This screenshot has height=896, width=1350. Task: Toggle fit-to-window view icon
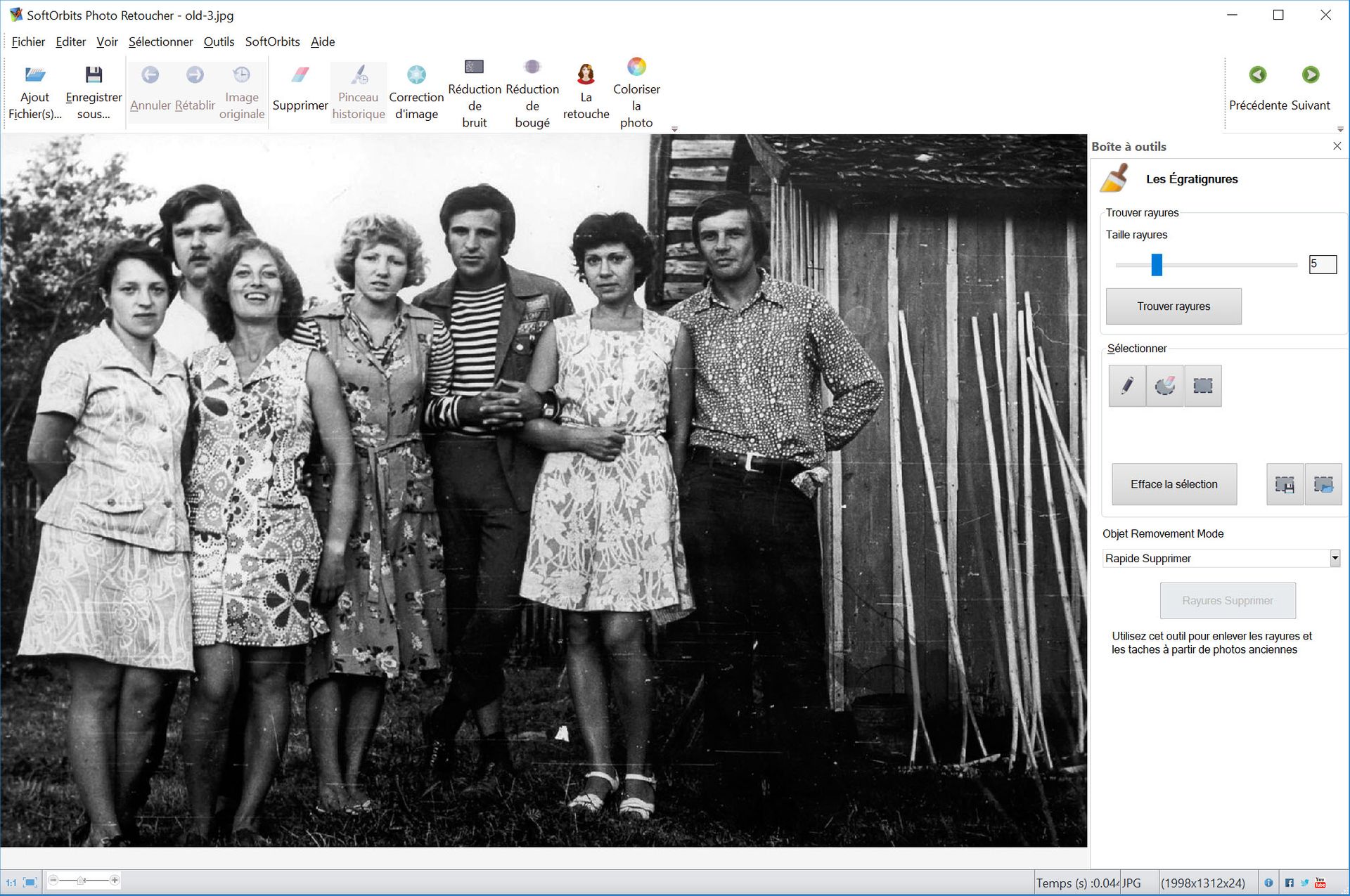point(30,883)
